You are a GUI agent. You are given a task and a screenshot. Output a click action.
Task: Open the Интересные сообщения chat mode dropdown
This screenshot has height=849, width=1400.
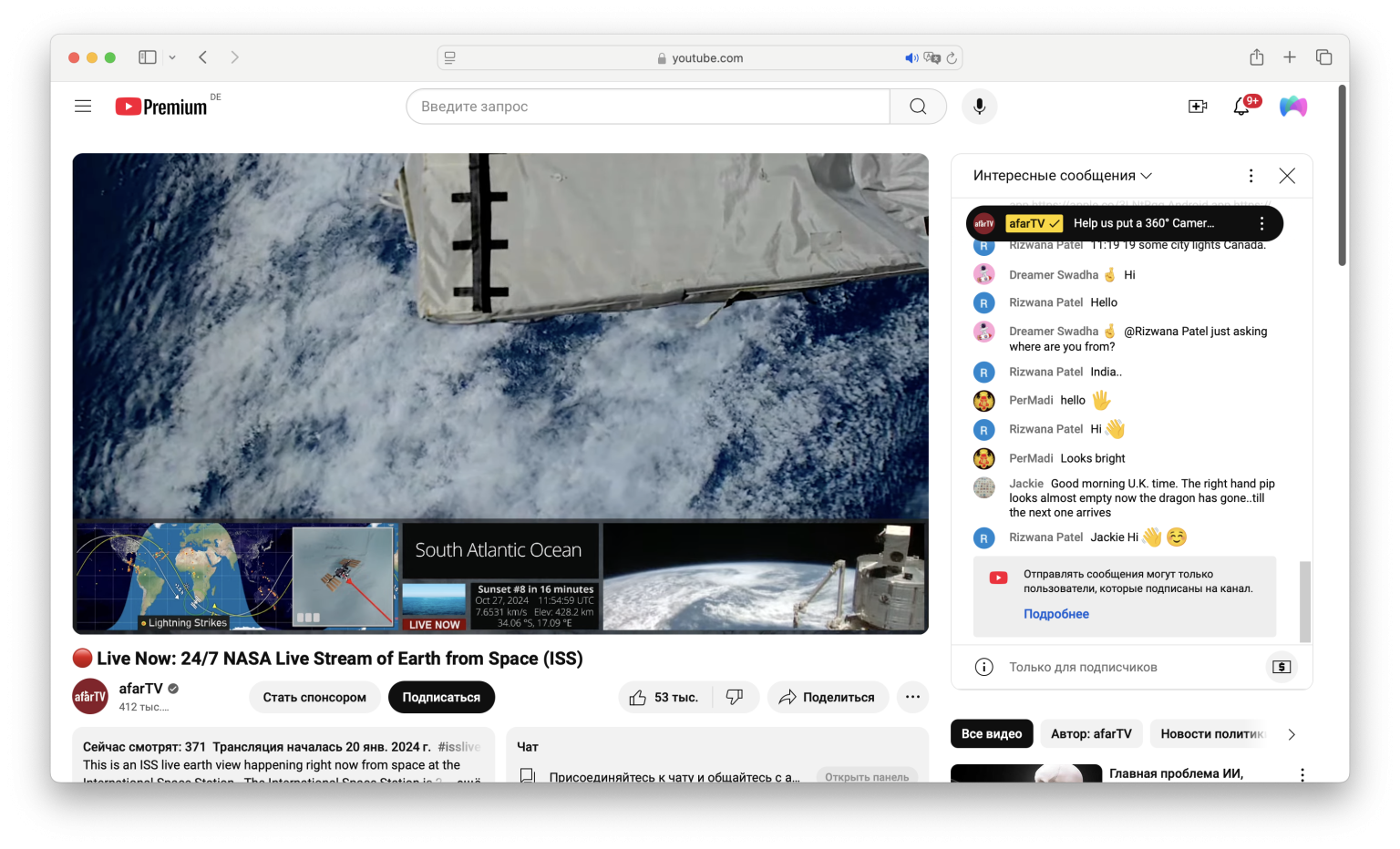click(1060, 175)
